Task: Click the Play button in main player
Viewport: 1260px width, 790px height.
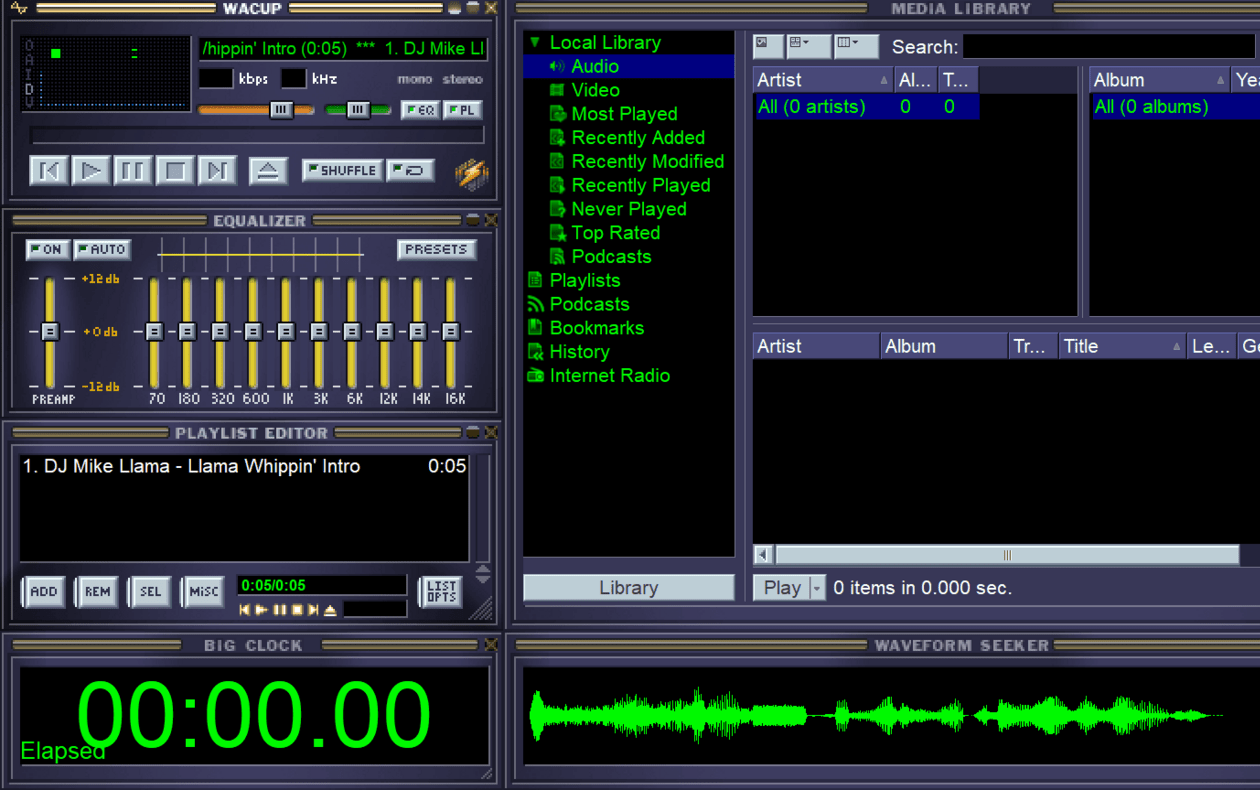Action: pyautogui.click(x=90, y=171)
